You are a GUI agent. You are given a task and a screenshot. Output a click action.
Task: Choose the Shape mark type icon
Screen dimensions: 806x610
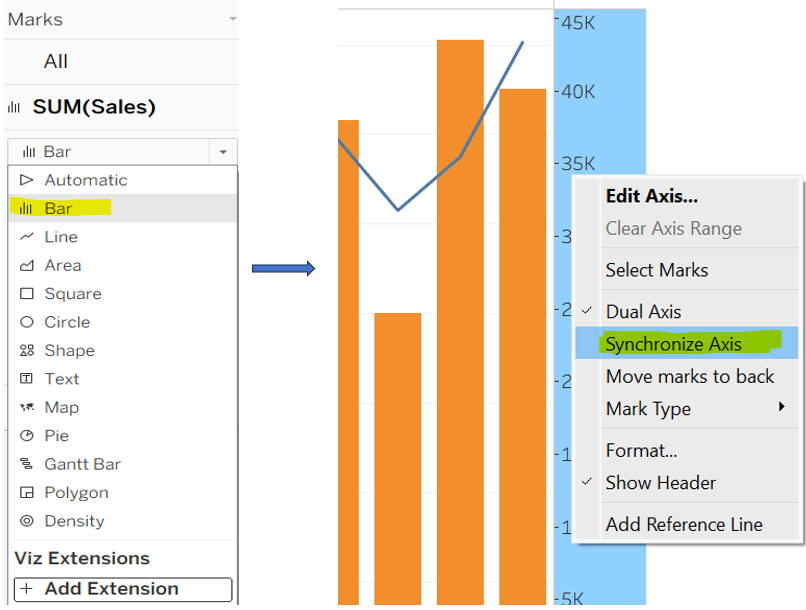coord(27,351)
